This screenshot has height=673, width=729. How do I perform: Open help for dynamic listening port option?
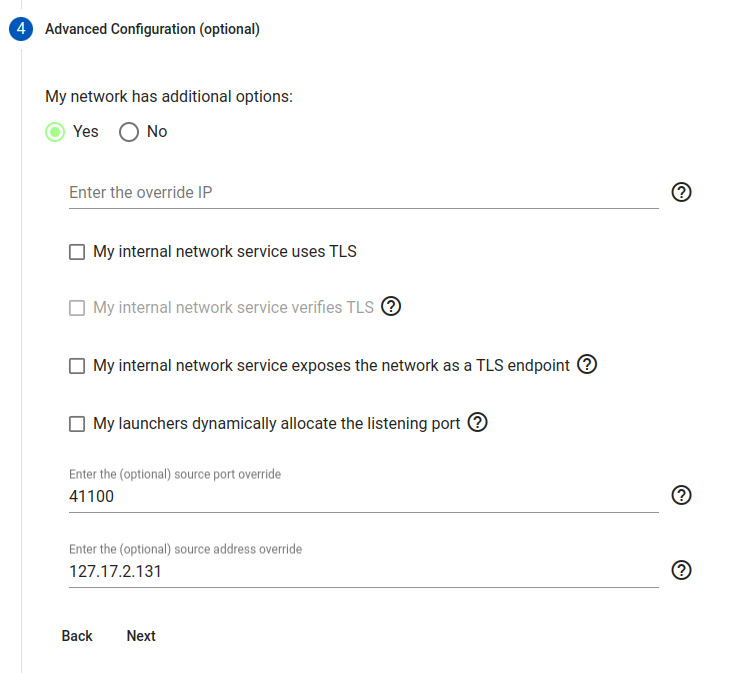(x=478, y=423)
